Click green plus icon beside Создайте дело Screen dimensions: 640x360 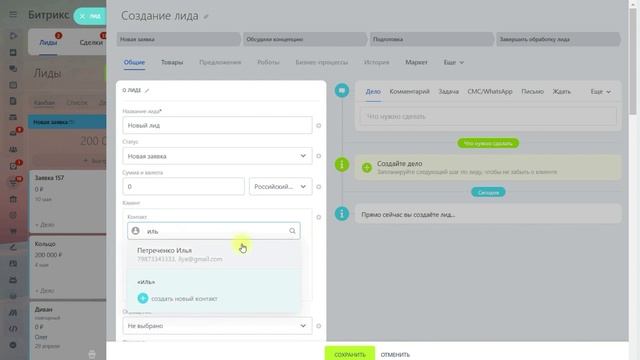coord(367,167)
